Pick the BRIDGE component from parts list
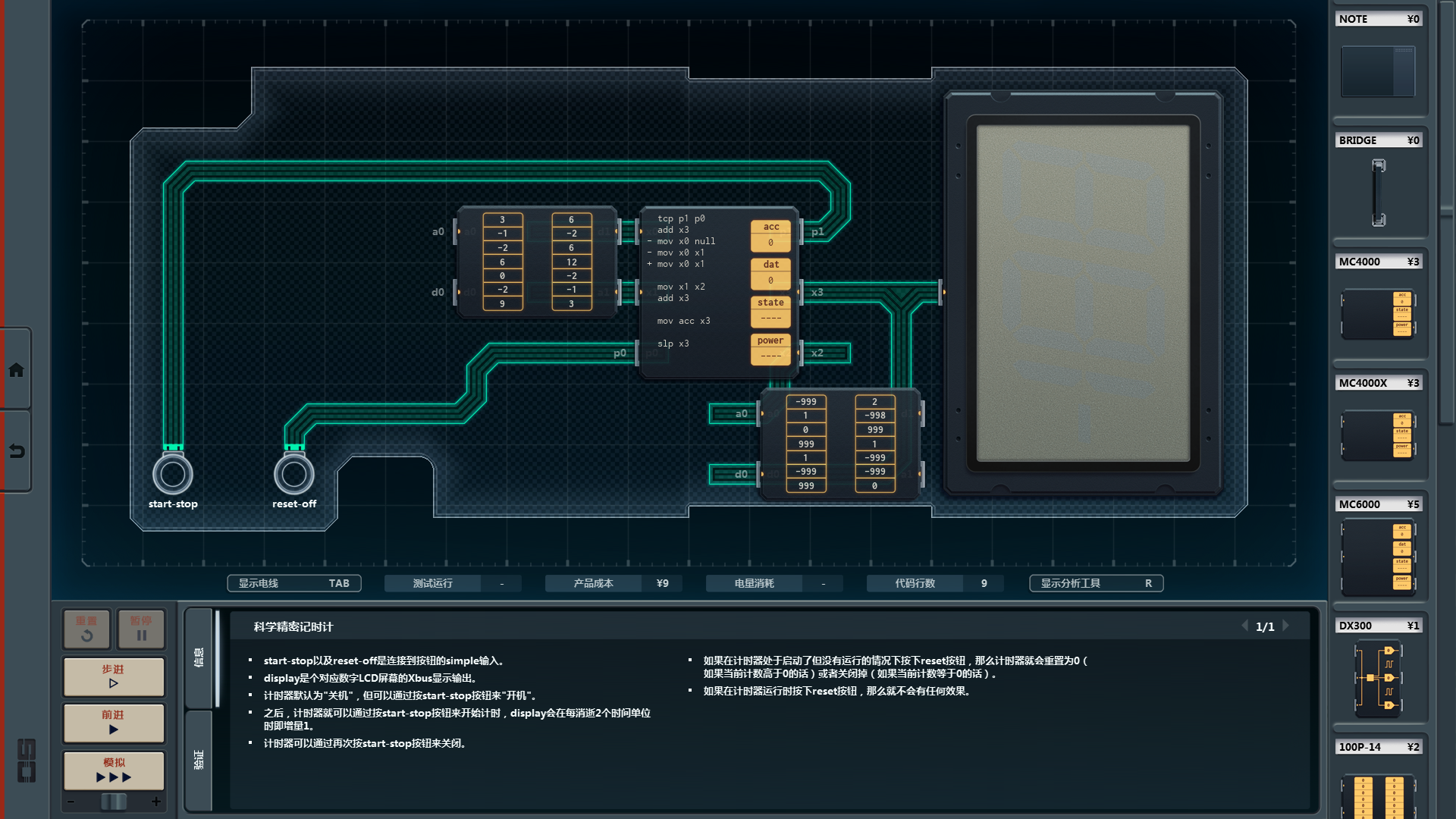The image size is (1456, 819). 1378,192
